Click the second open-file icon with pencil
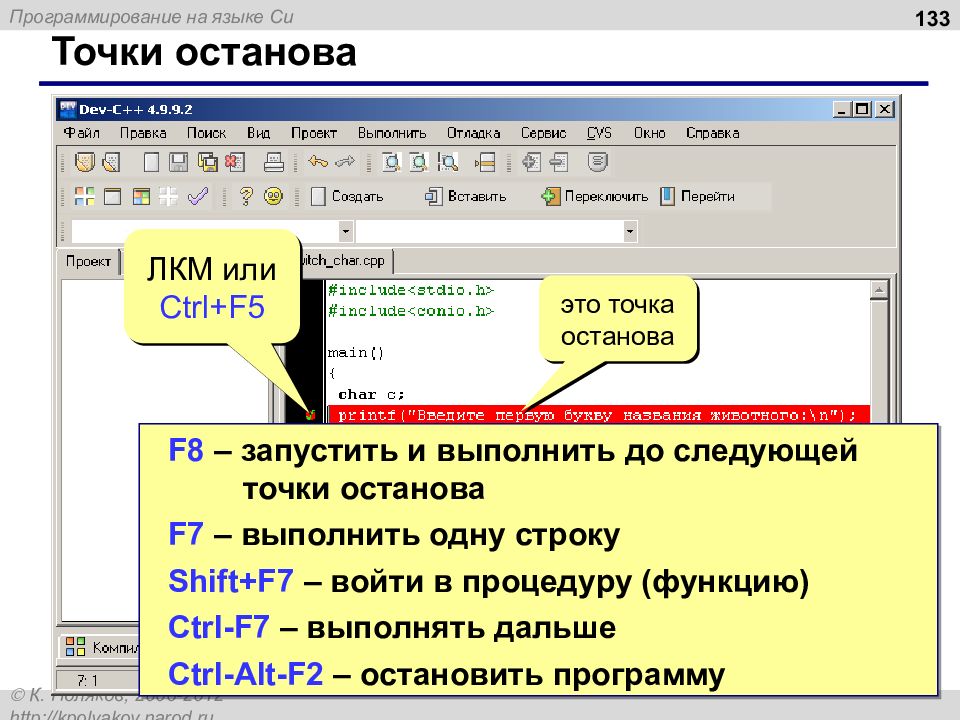The height and width of the screenshot is (720, 960). pos(111,162)
